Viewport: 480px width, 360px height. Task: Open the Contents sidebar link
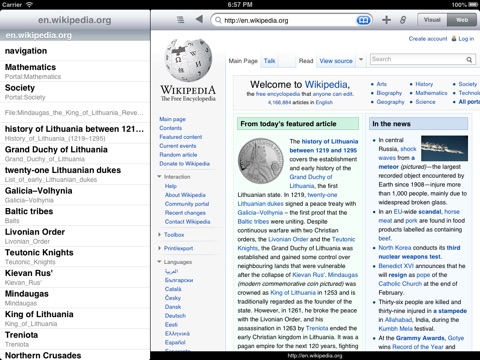click(170, 128)
